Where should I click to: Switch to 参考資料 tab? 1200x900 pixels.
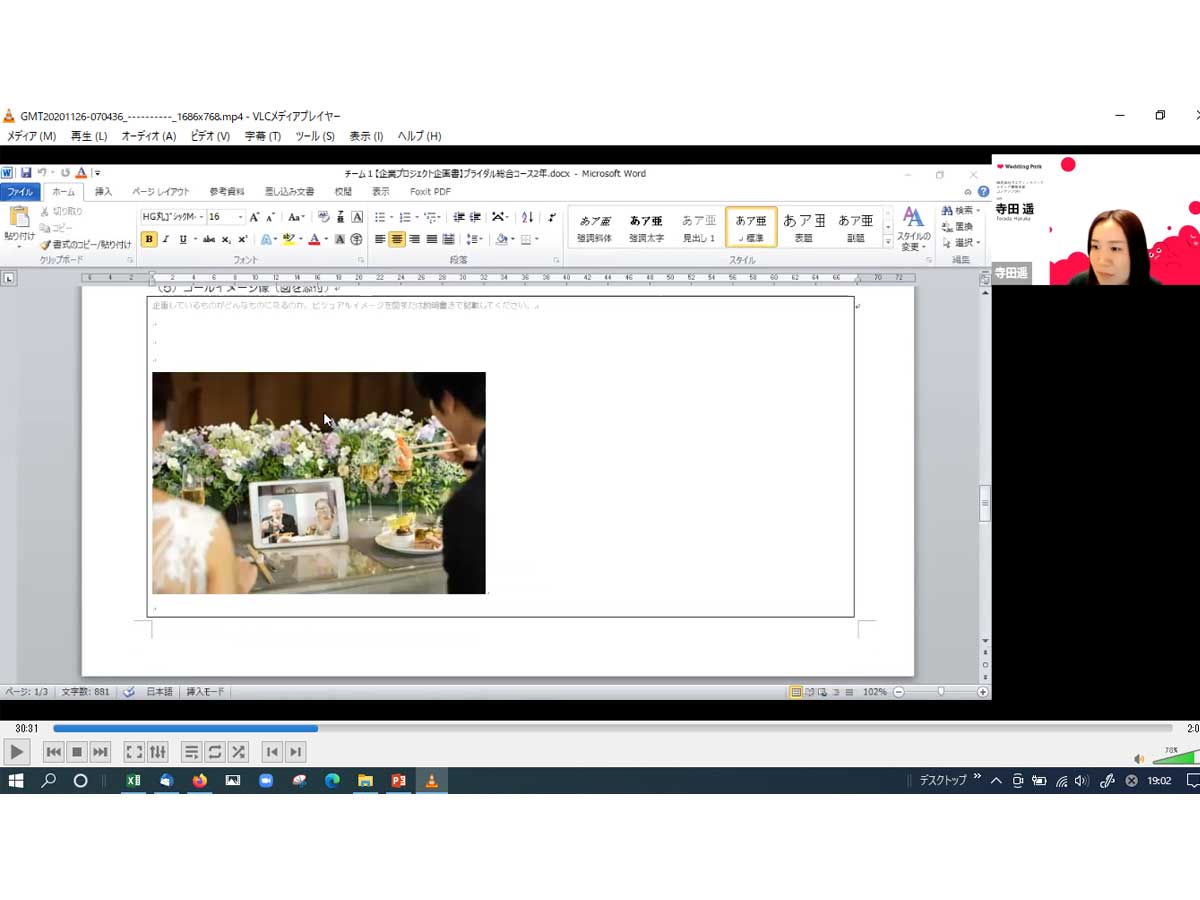click(227, 192)
